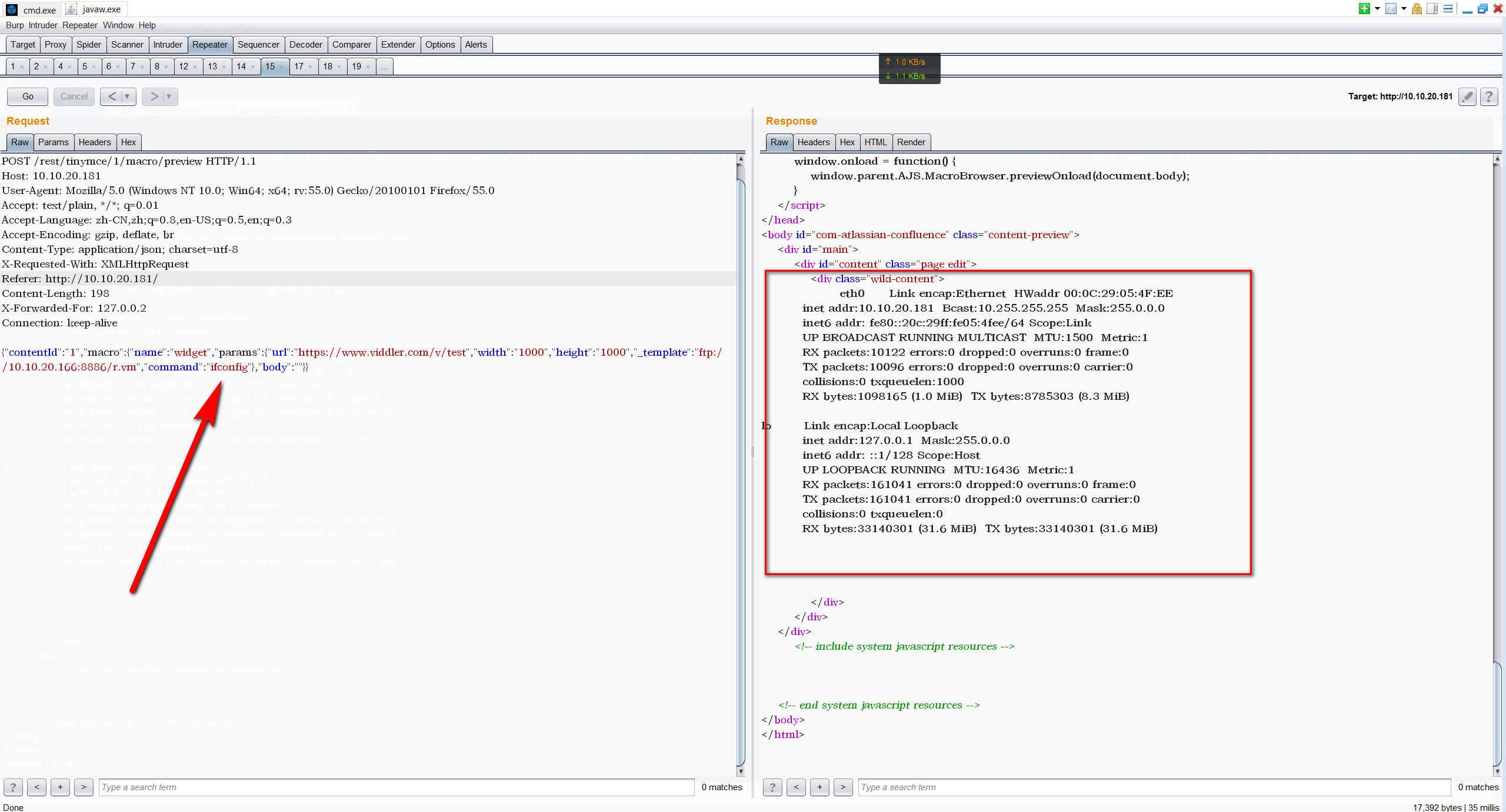Switch to the Extender tool tab
Viewport: 1506px width, 812px height.
tap(398, 45)
